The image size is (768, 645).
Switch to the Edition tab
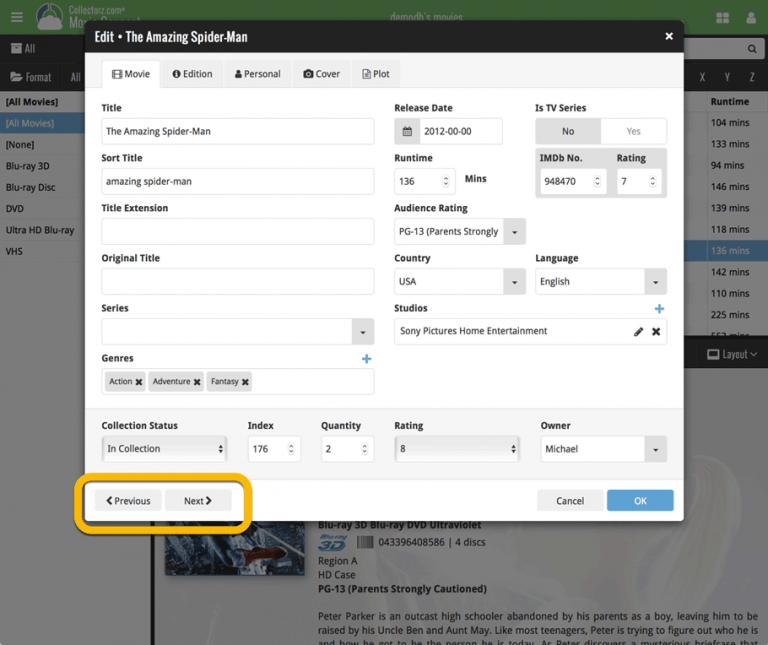(192, 74)
